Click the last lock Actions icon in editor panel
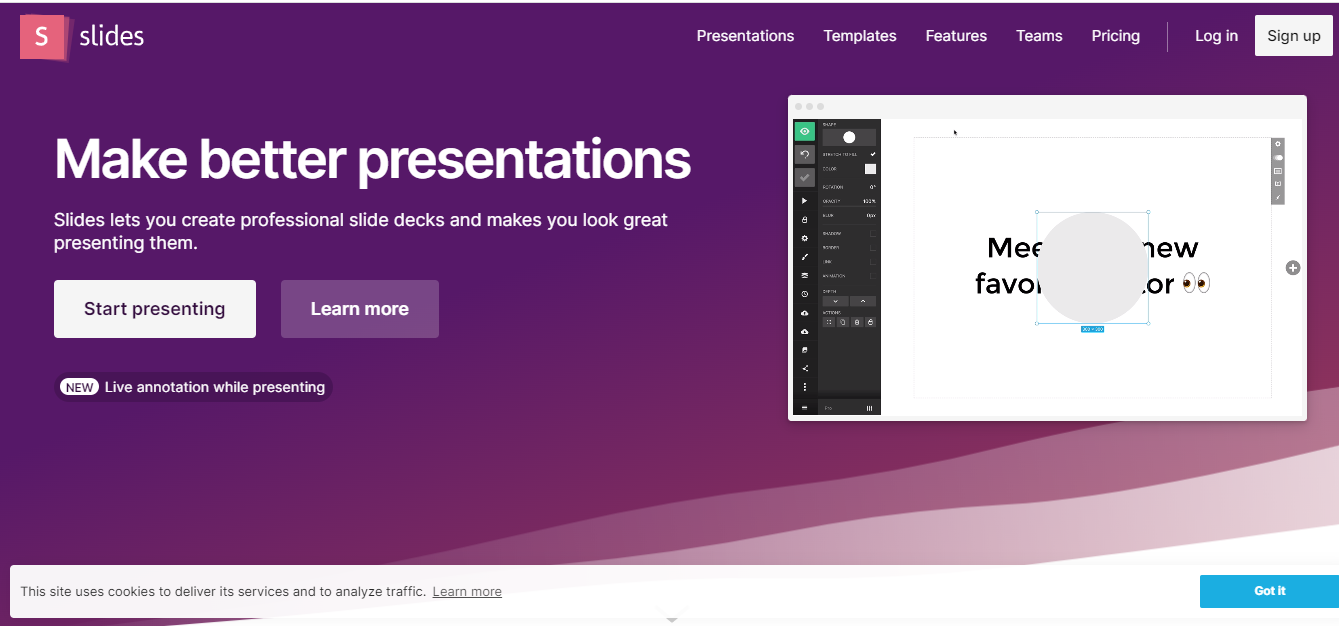 [x=870, y=322]
